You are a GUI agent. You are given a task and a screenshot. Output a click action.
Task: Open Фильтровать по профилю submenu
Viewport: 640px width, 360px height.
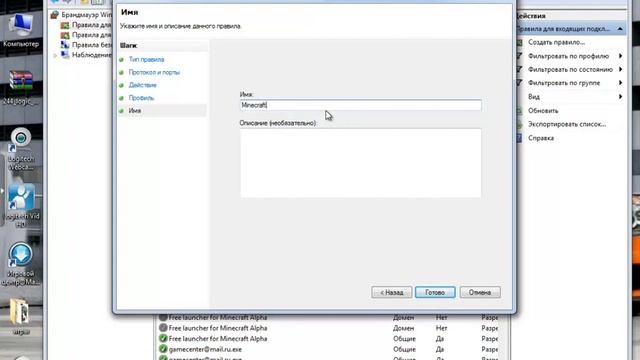(568, 56)
